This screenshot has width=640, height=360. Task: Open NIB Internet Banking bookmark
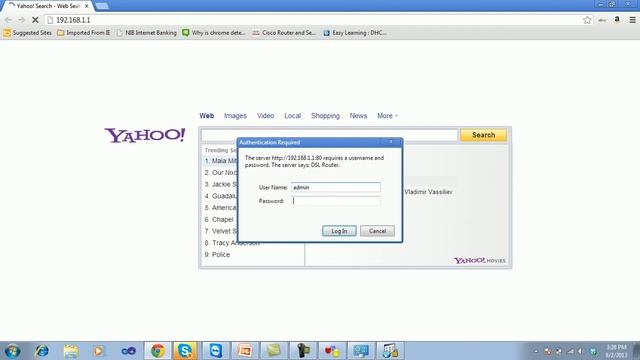[147, 33]
